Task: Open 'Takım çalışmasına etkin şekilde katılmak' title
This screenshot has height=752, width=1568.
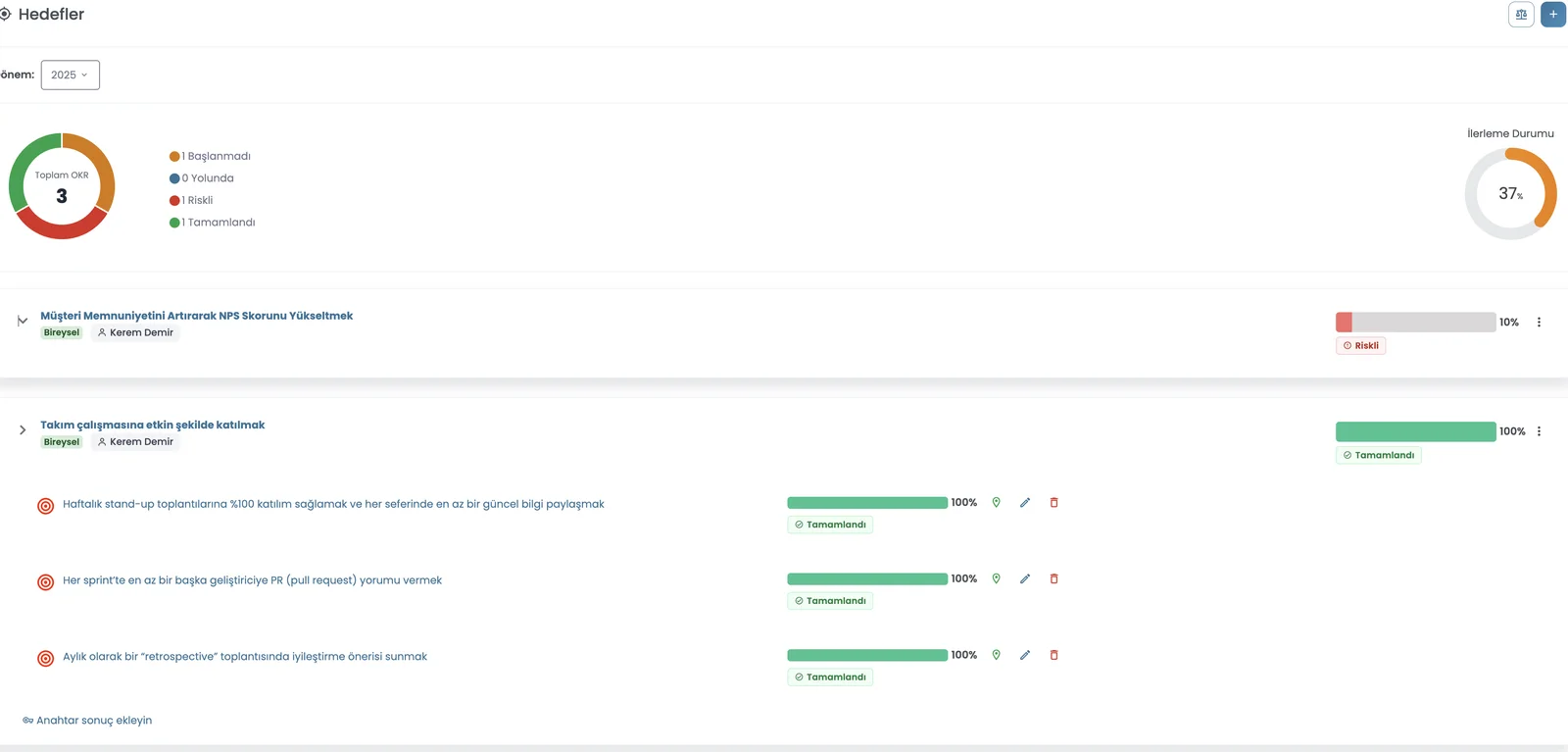Action: 152,426
